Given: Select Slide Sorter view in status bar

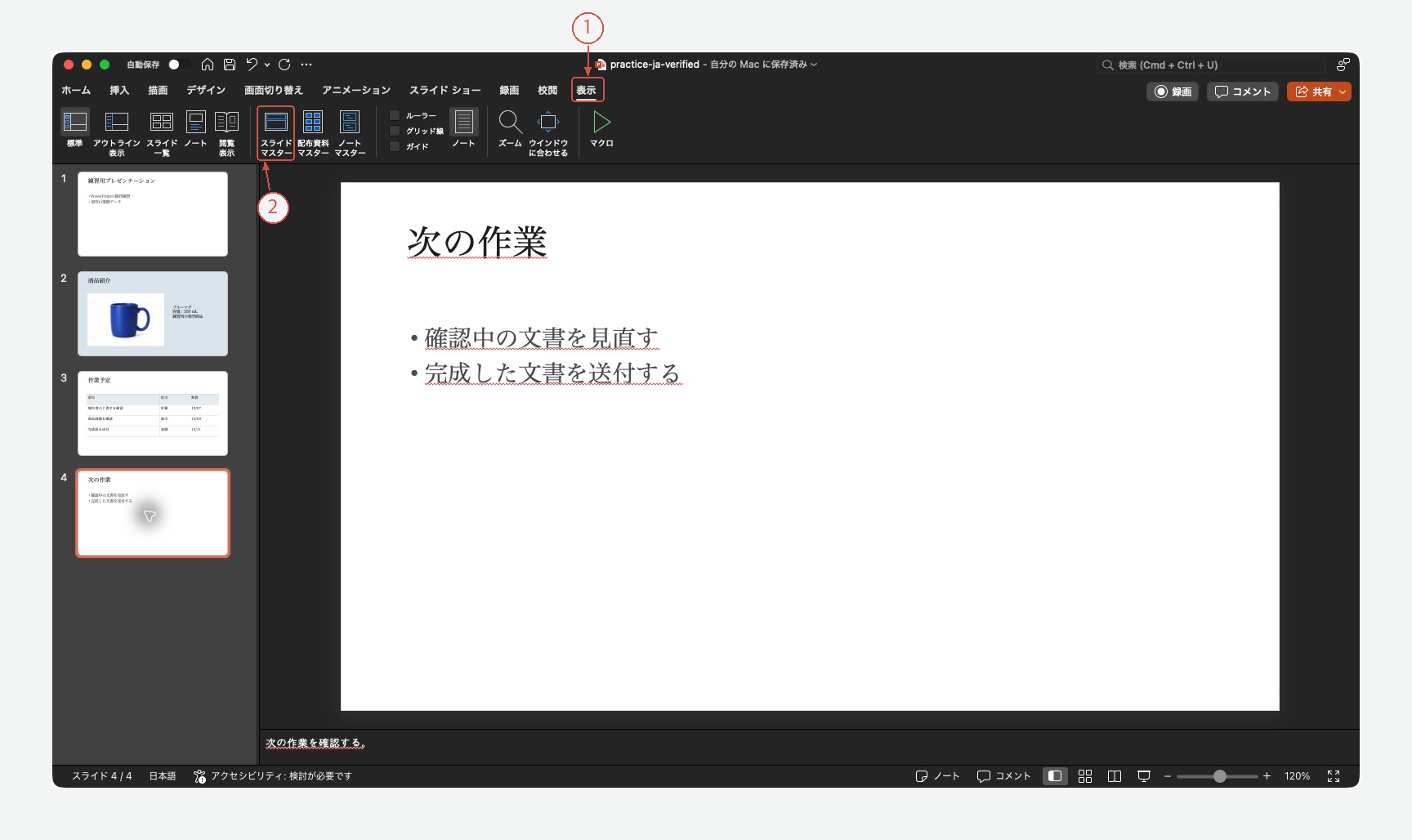Looking at the screenshot, I should [1085, 776].
